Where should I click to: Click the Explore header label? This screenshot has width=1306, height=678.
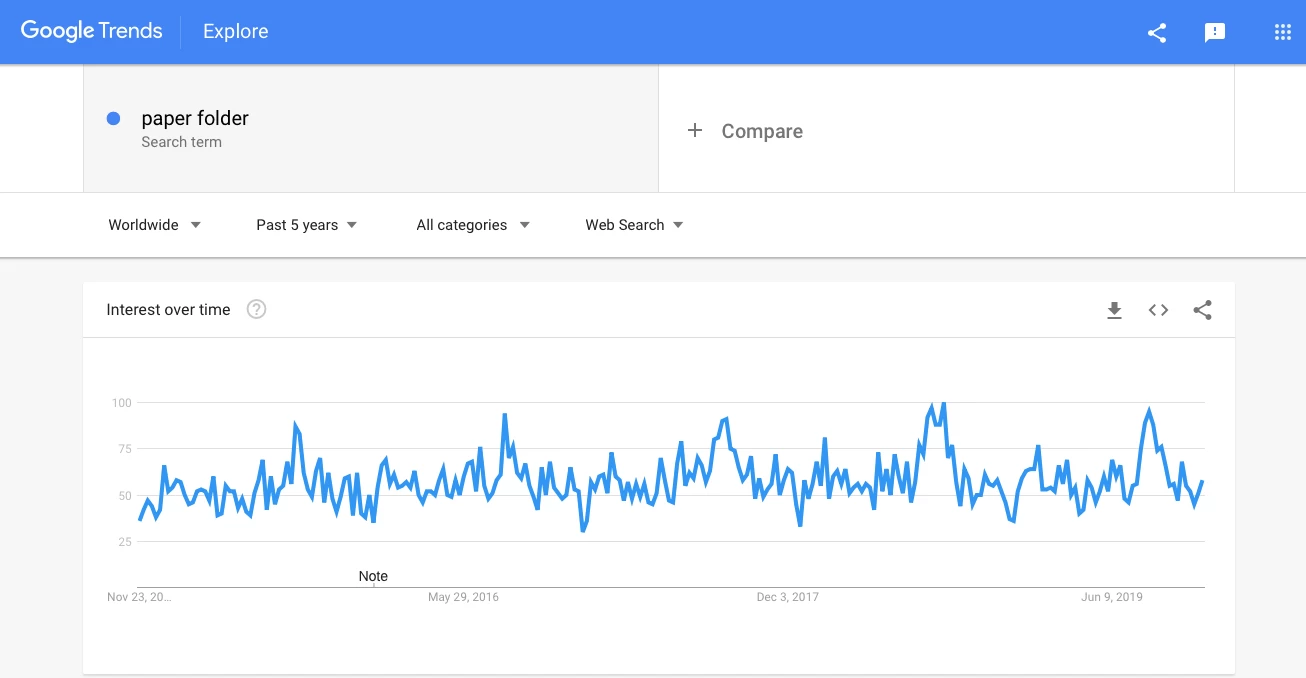pyautogui.click(x=235, y=32)
